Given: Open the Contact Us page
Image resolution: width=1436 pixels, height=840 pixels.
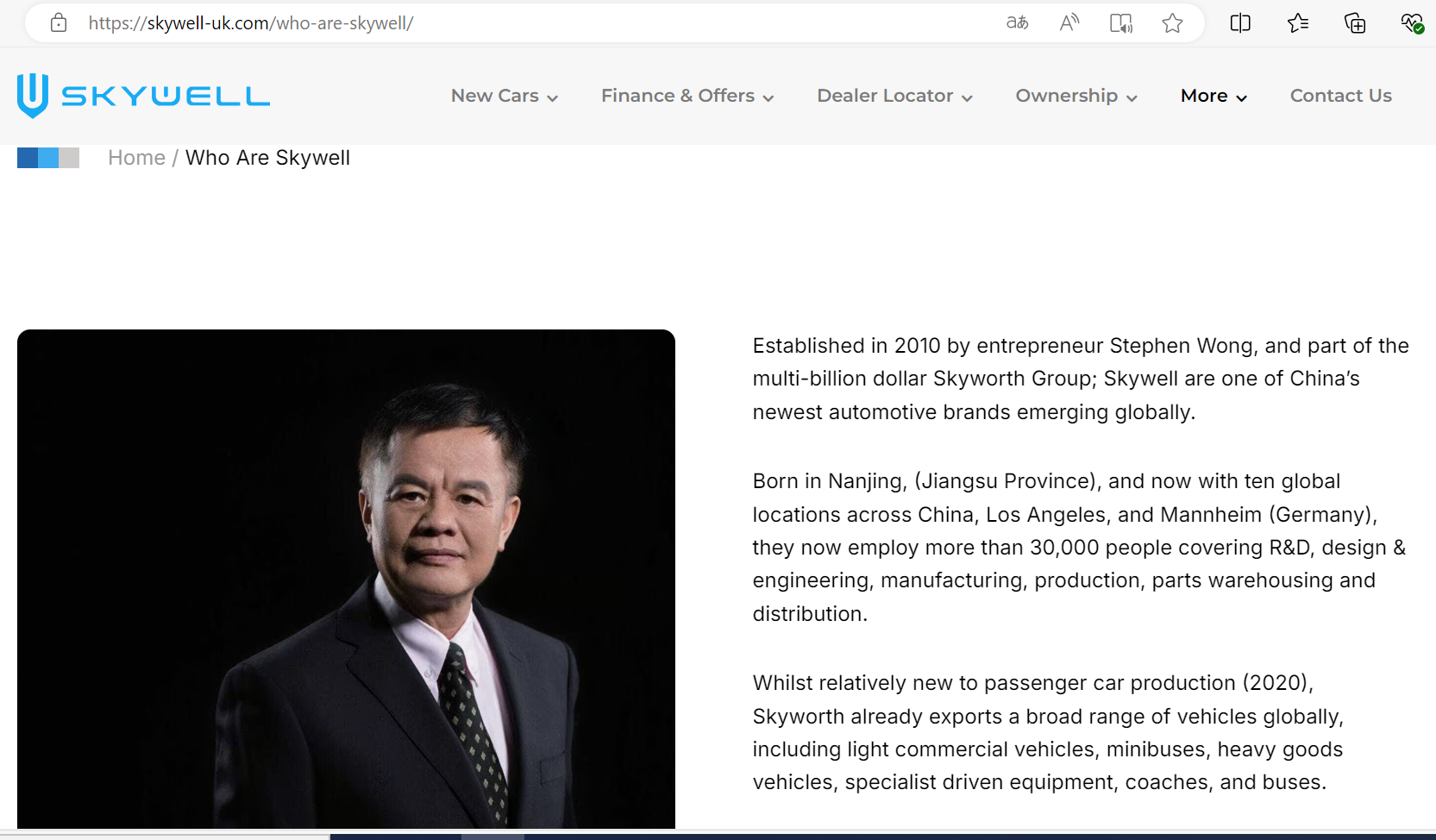Looking at the screenshot, I should [x=1341, y=96].
